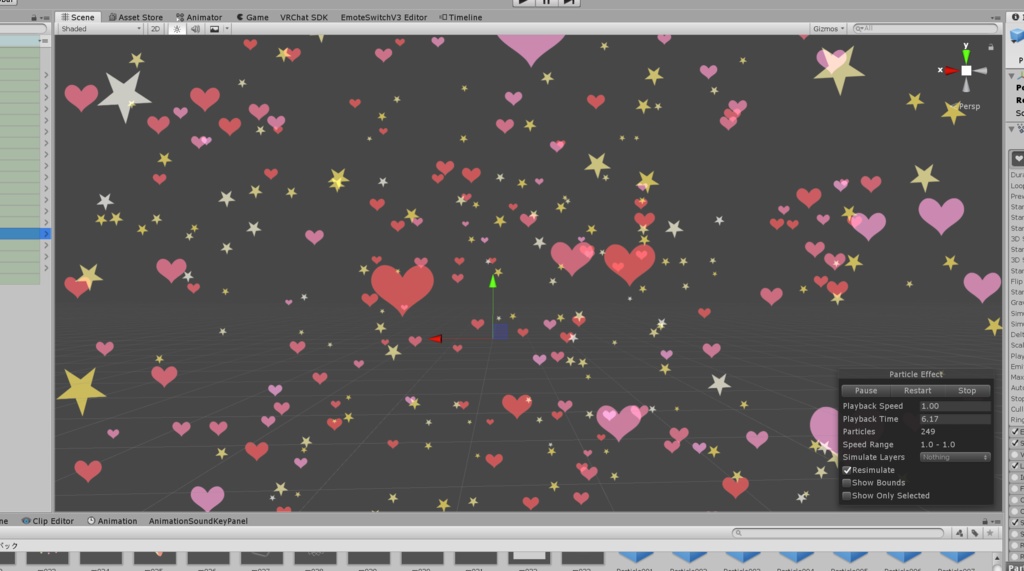This screenshot has height=571, width=1024.
Task: Expand the highlighted blue hierarchy row arrow
Action: [46, 234]
